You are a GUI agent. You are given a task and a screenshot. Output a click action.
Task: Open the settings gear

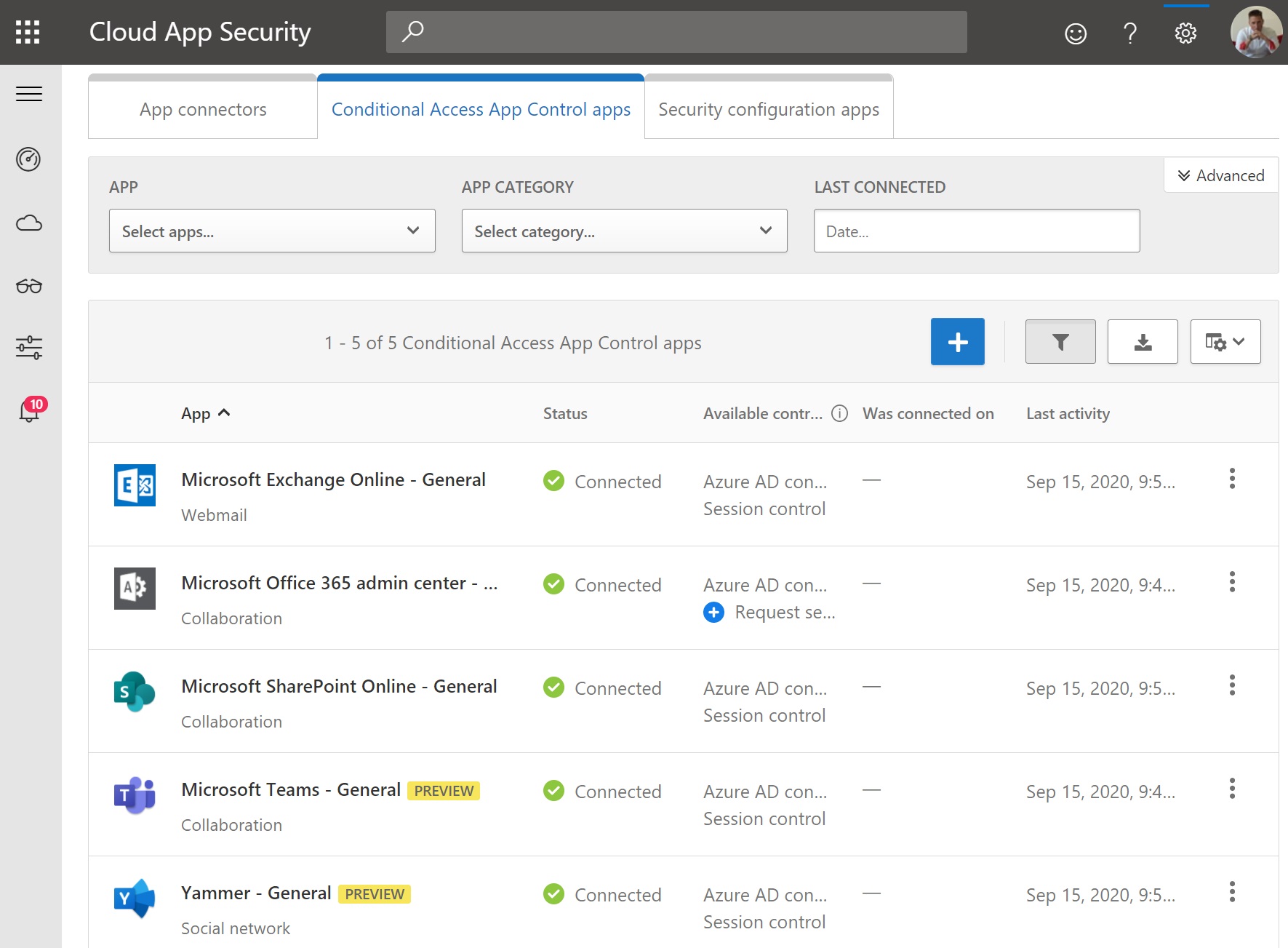(1185, 32)
